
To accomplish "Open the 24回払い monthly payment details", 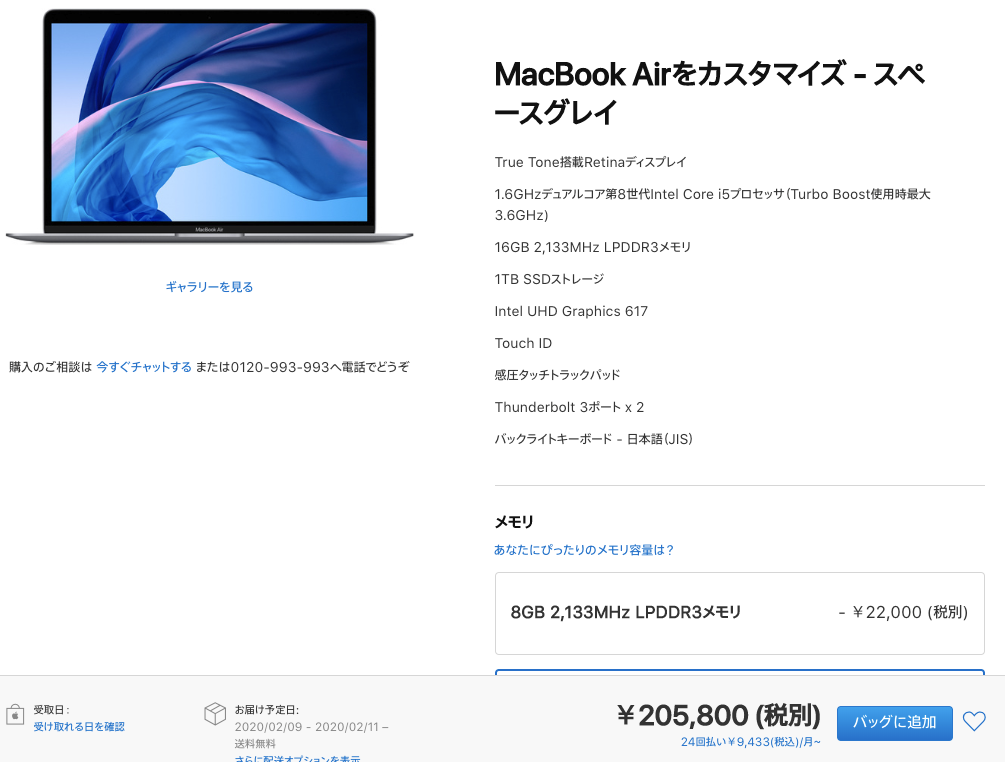I will click(751, 742).
